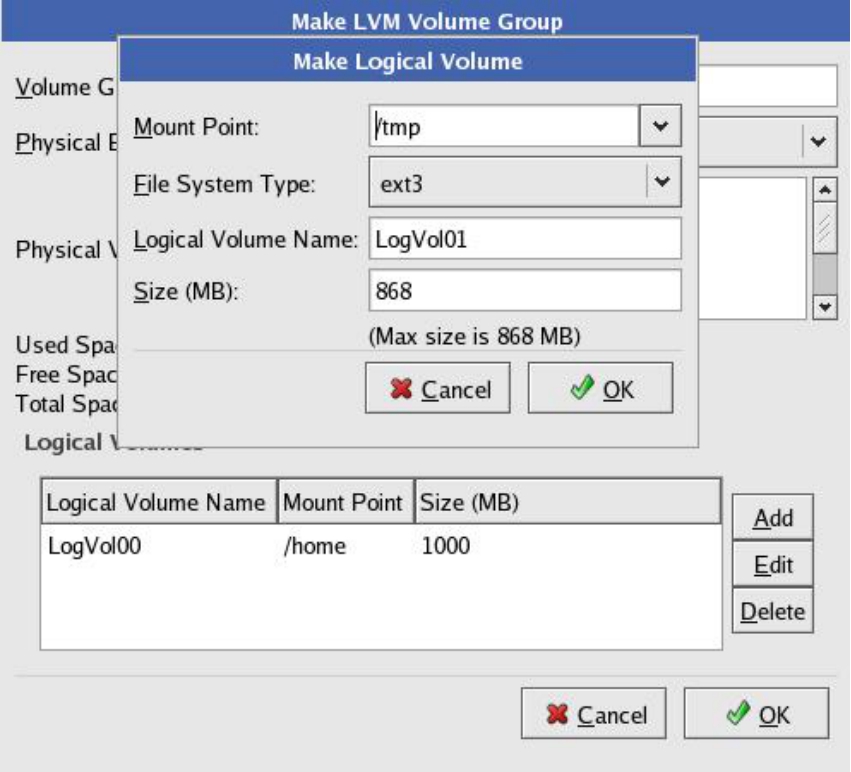Cancel the Make LVM Volume Group window

(593, 714)
